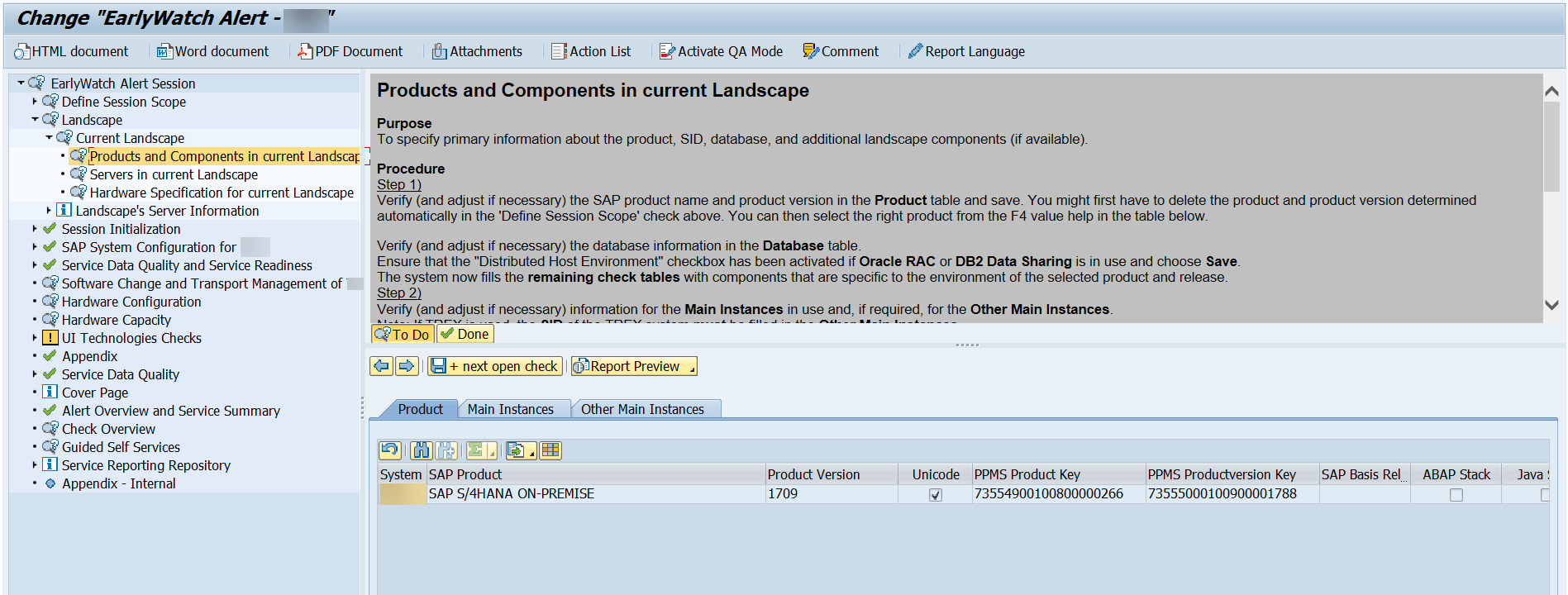Open the Cover Page item

pos(95,393)
